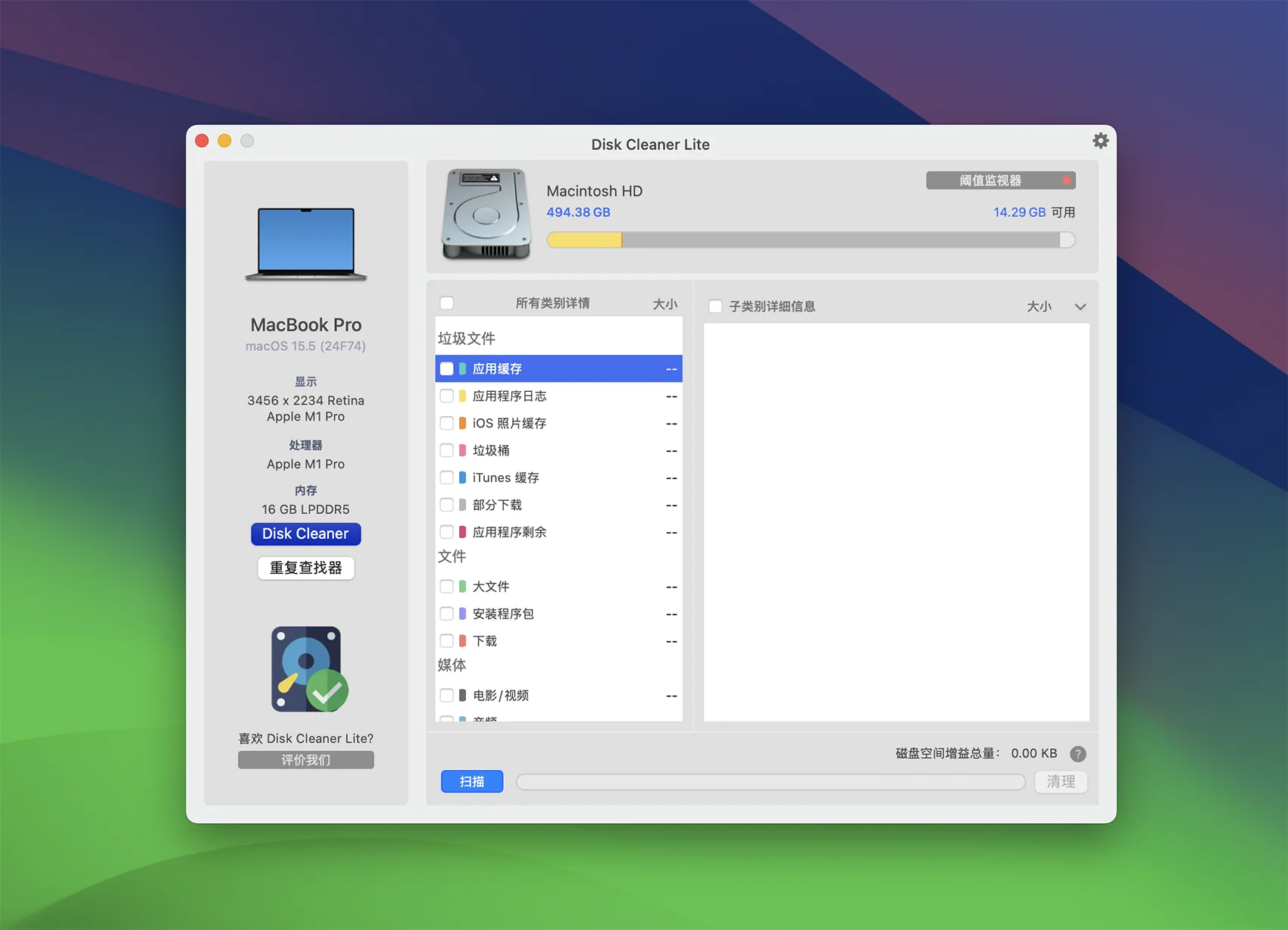Click the purple color tag beside 安装程序包
Viewport: 1288px width, 930px height.
coord(462,614)
